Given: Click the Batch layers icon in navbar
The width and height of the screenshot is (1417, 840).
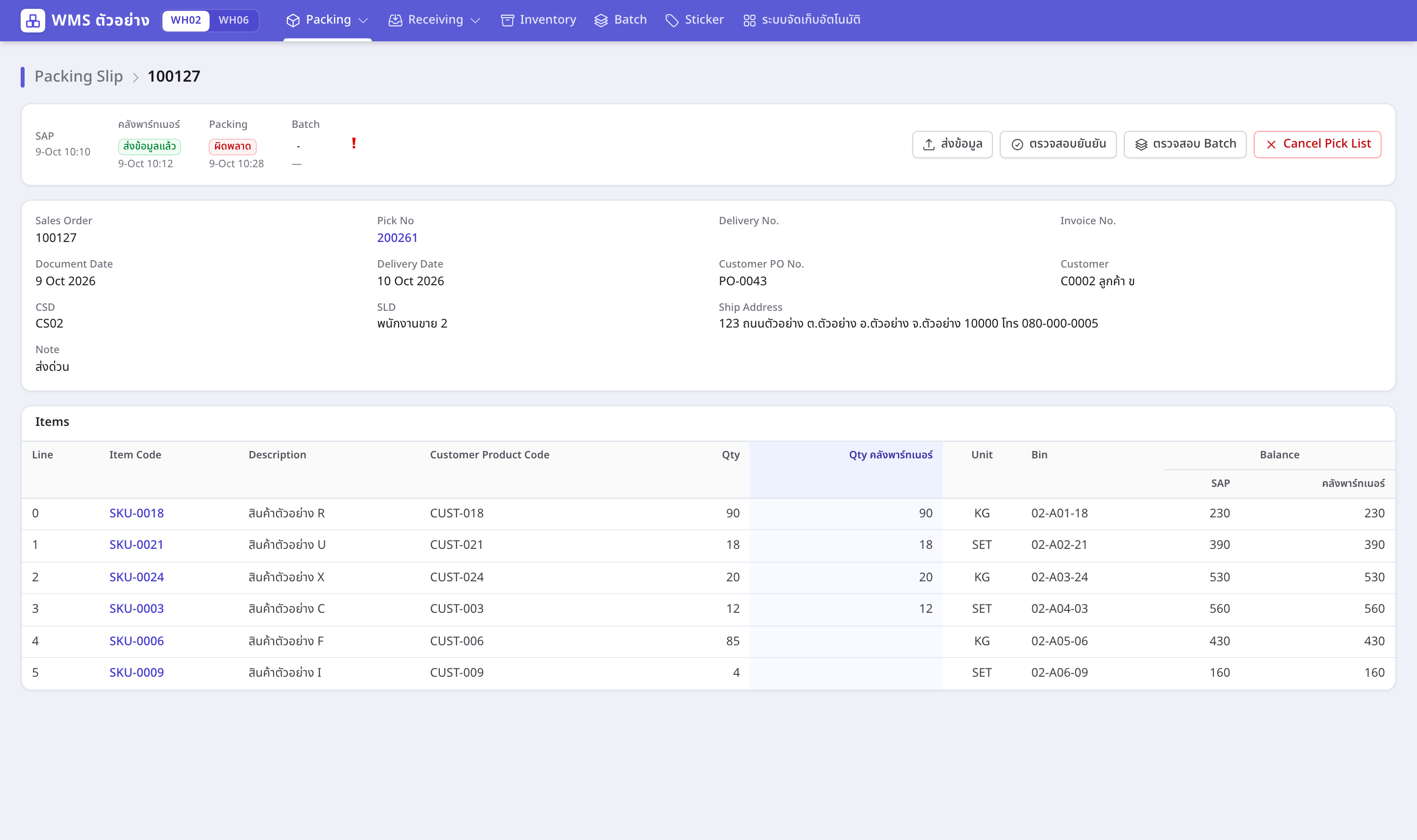Looking at the screenshot, I should (601, 20).
